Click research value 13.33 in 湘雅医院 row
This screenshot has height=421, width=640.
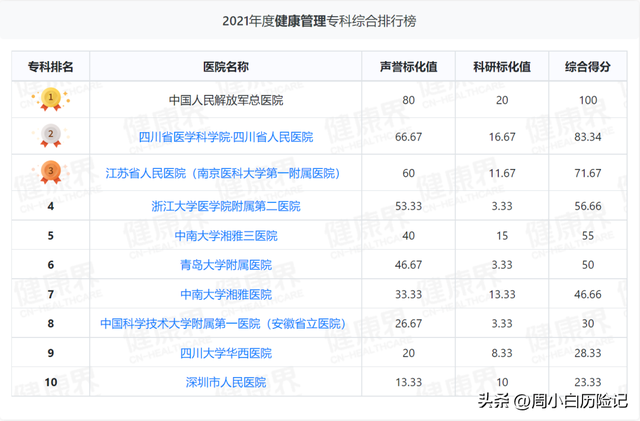click(502, 294)
